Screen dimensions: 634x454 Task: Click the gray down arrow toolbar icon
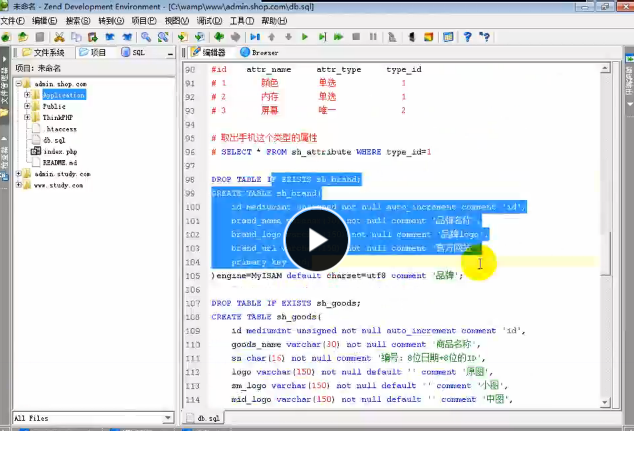click(288, 37)
